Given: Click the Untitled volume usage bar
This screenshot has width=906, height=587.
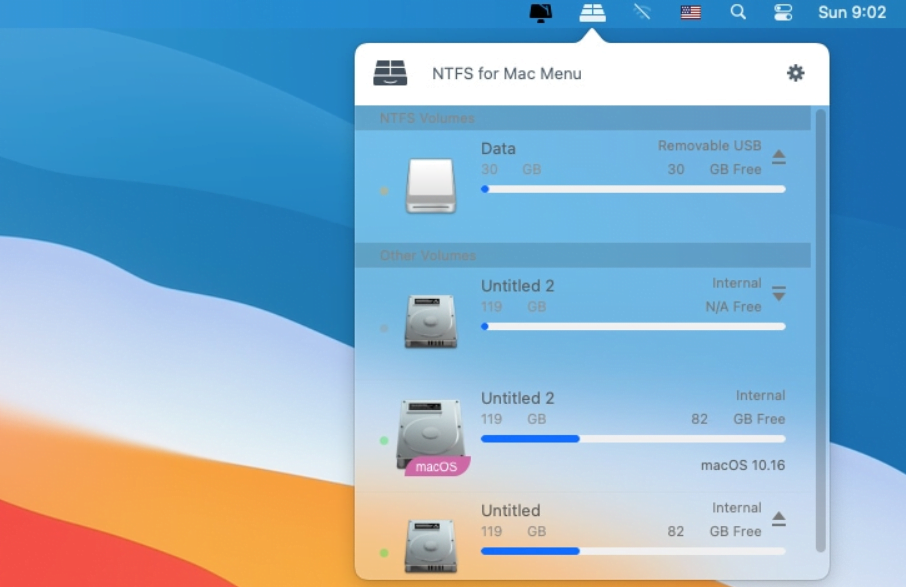Looking at the screenshot, I should 633,551.
